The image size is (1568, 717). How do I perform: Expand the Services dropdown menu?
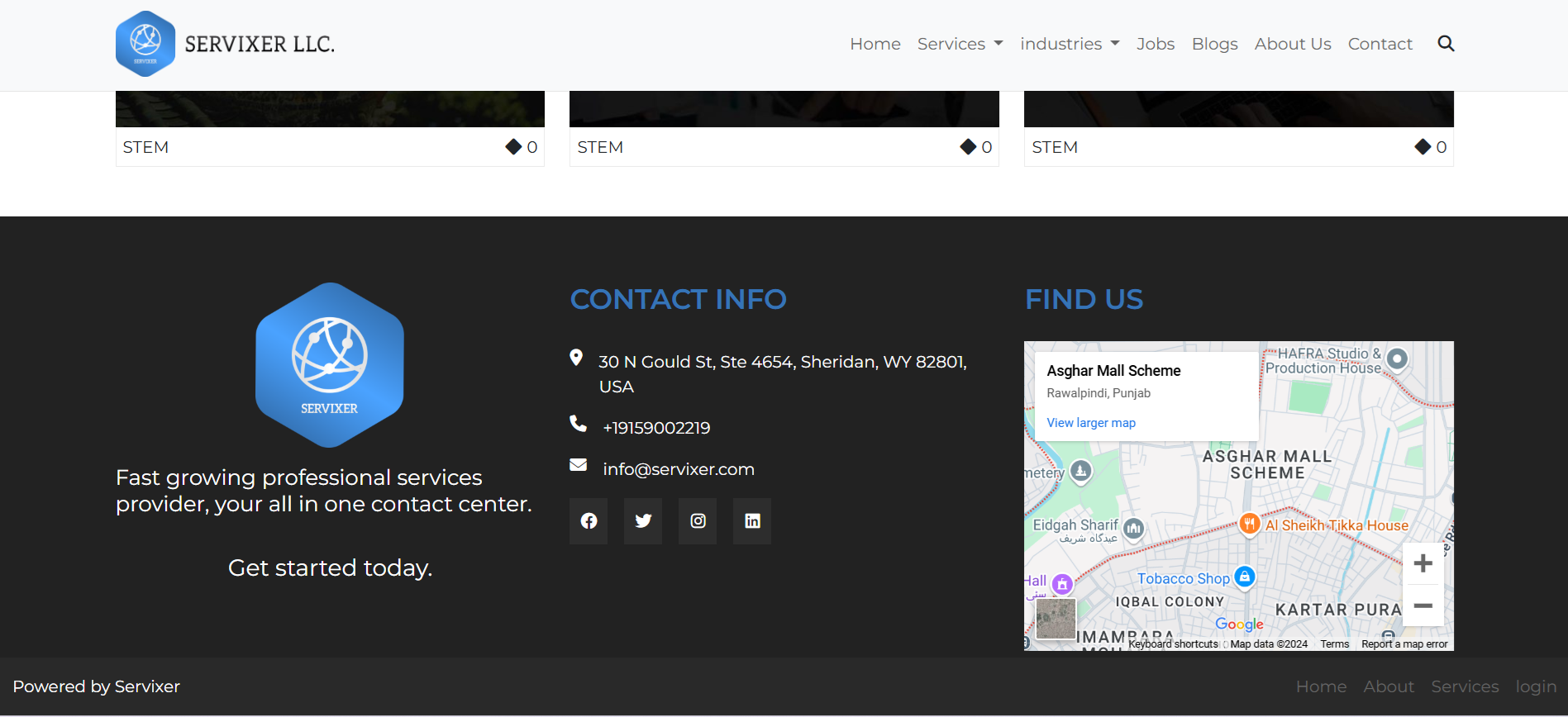(x=960, y=44)
